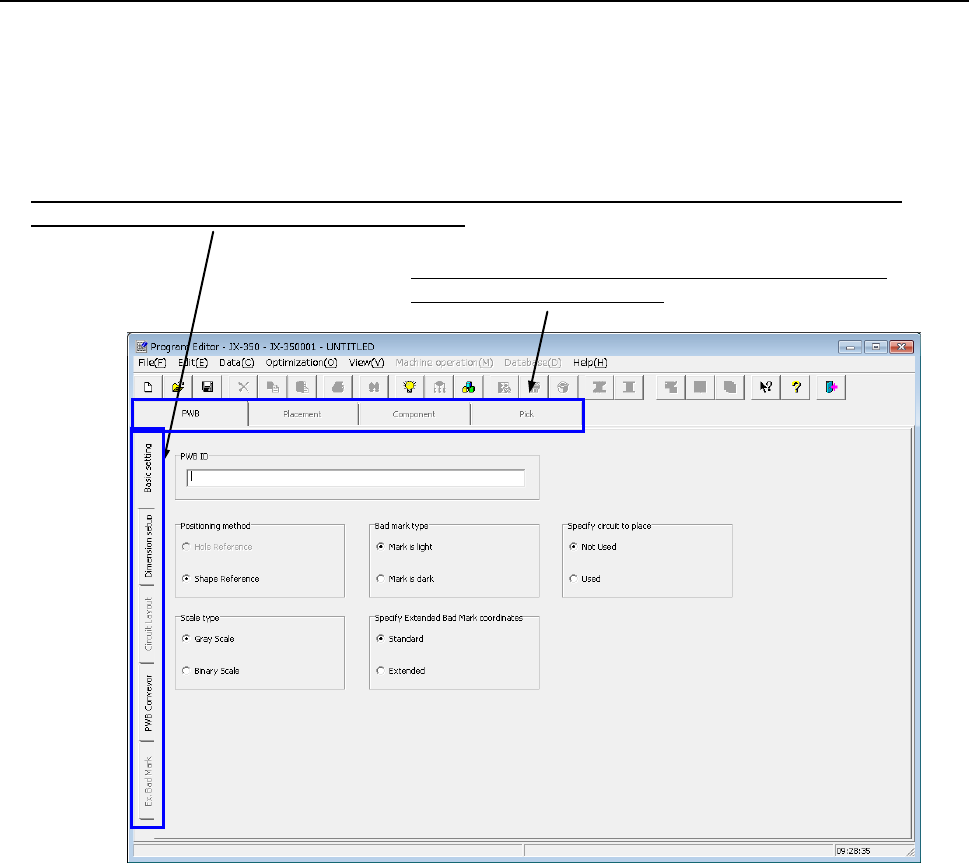Open the Optimization(O) menu
969x863 pixels.
tap(302, 363)
